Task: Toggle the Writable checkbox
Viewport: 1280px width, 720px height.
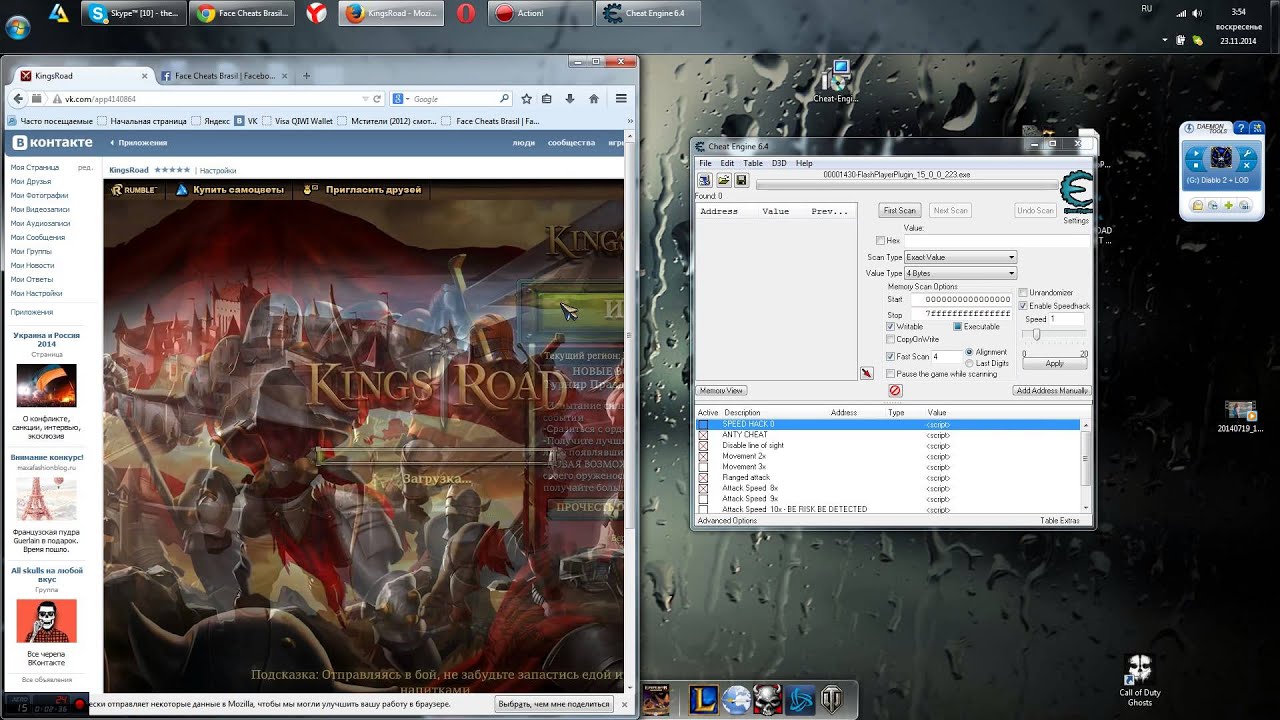Action: [x=891, y=327]
